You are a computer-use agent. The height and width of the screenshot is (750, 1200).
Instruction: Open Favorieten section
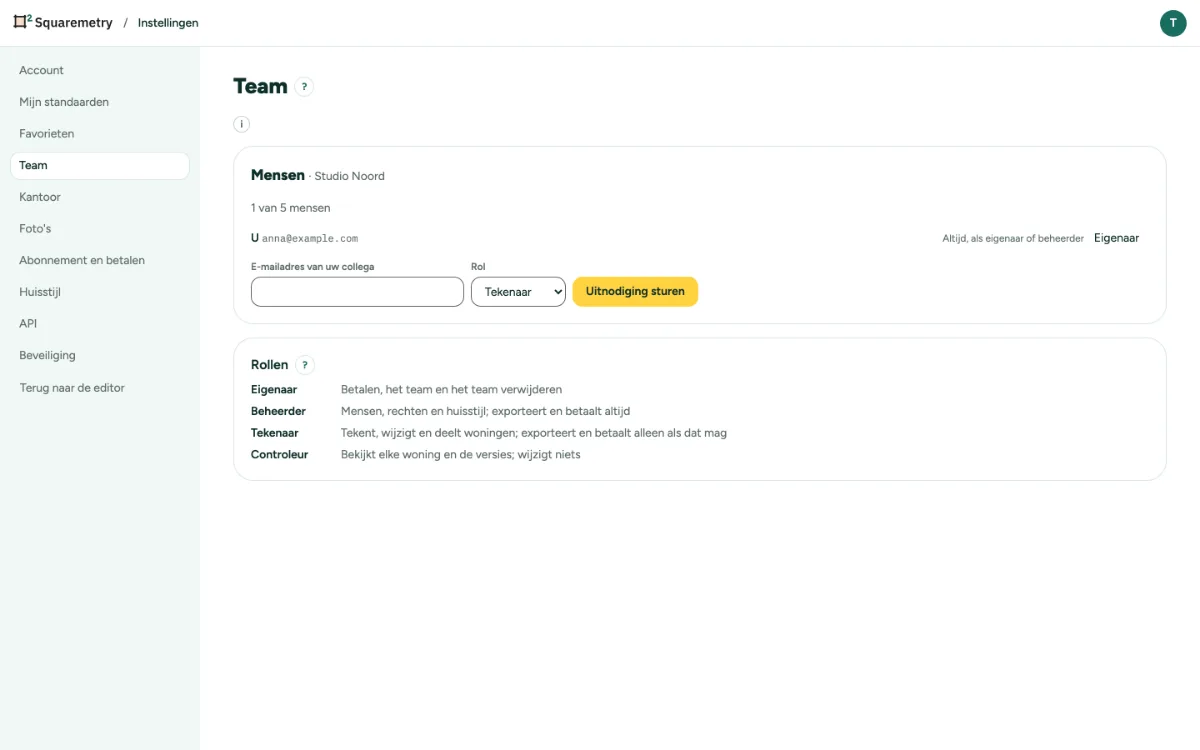[99, 134]
